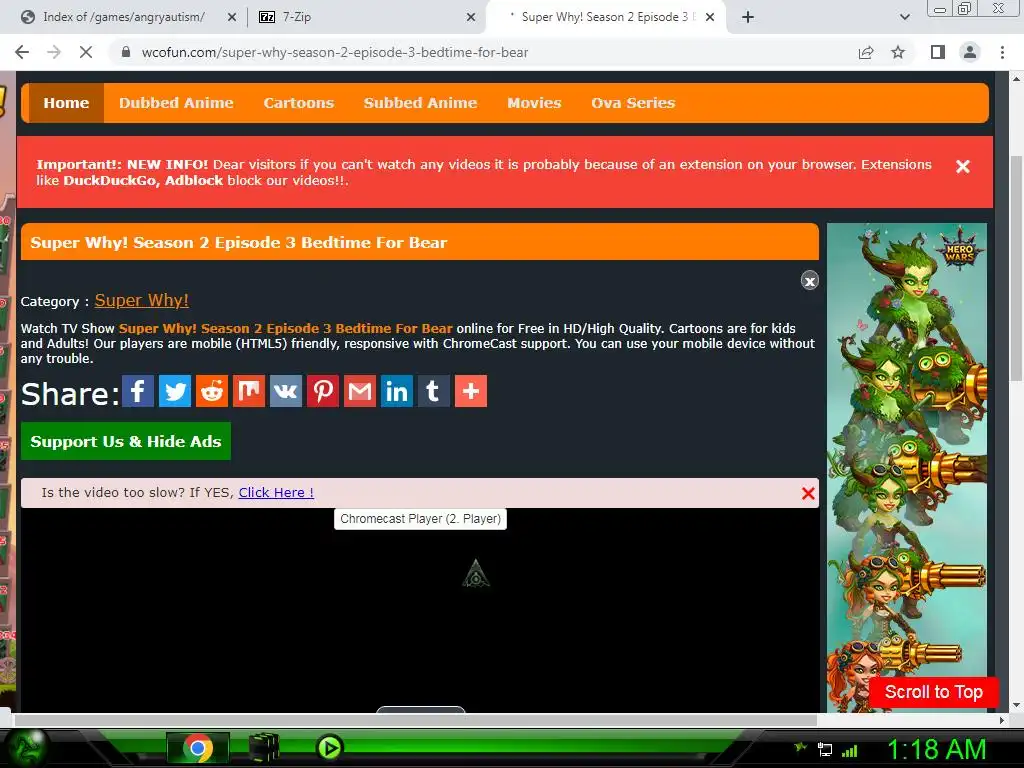
Task: Open Movies section
Action: [x=534, y=103]
